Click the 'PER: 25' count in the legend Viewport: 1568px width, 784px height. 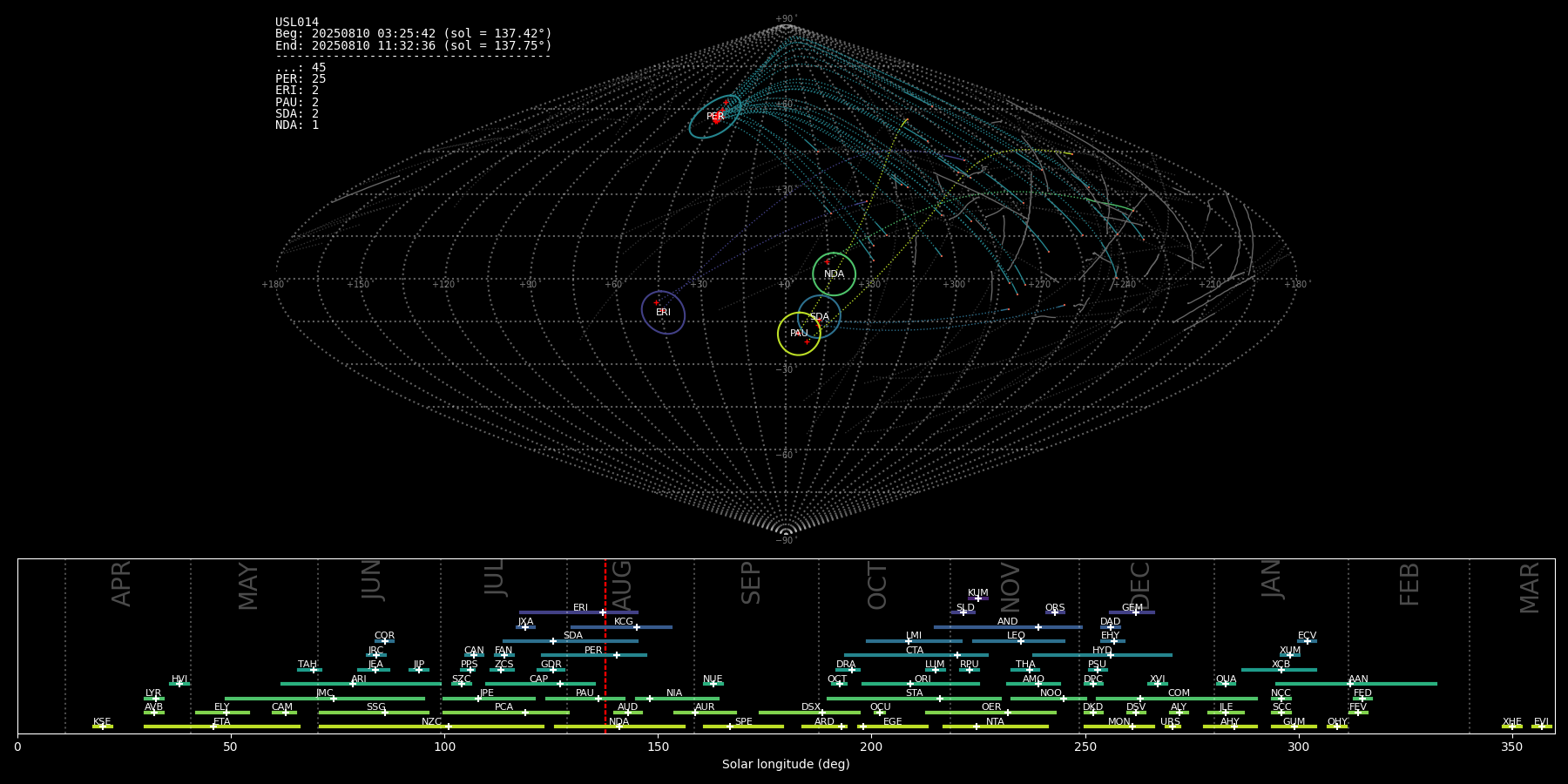click(x=301, y=79)
